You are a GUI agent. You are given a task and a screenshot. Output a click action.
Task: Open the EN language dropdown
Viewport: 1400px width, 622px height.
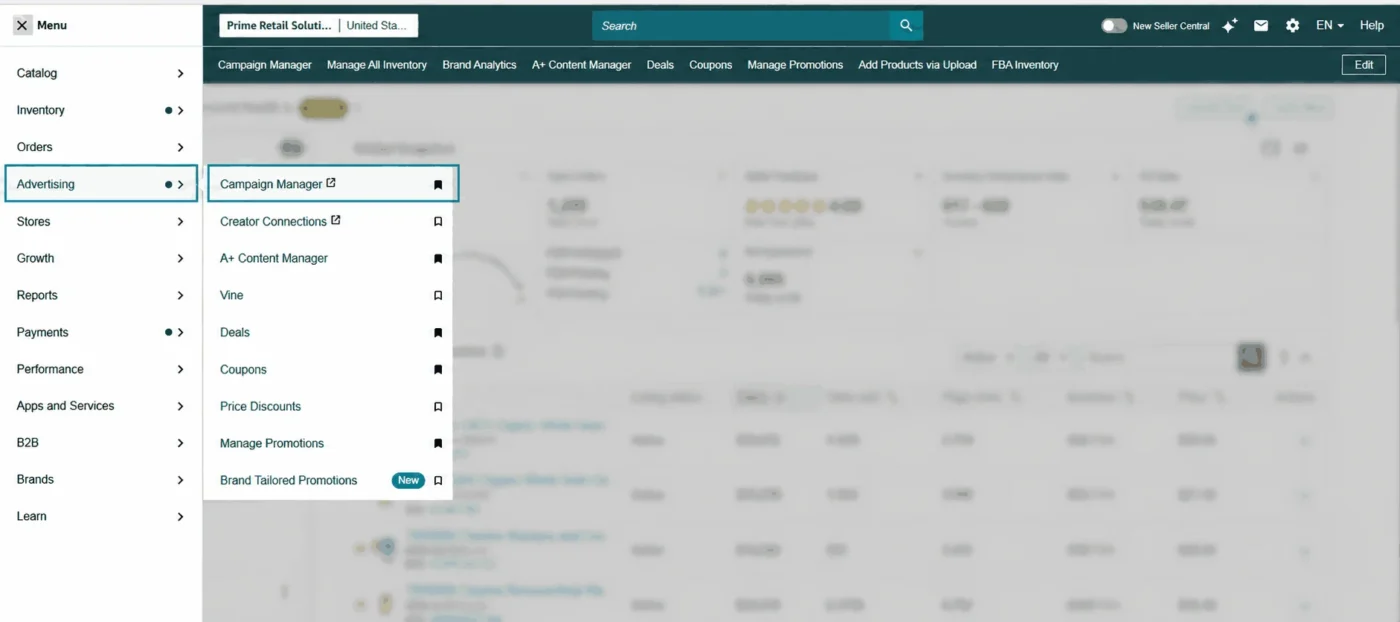pyautogui.click(x=1330, y=26)
